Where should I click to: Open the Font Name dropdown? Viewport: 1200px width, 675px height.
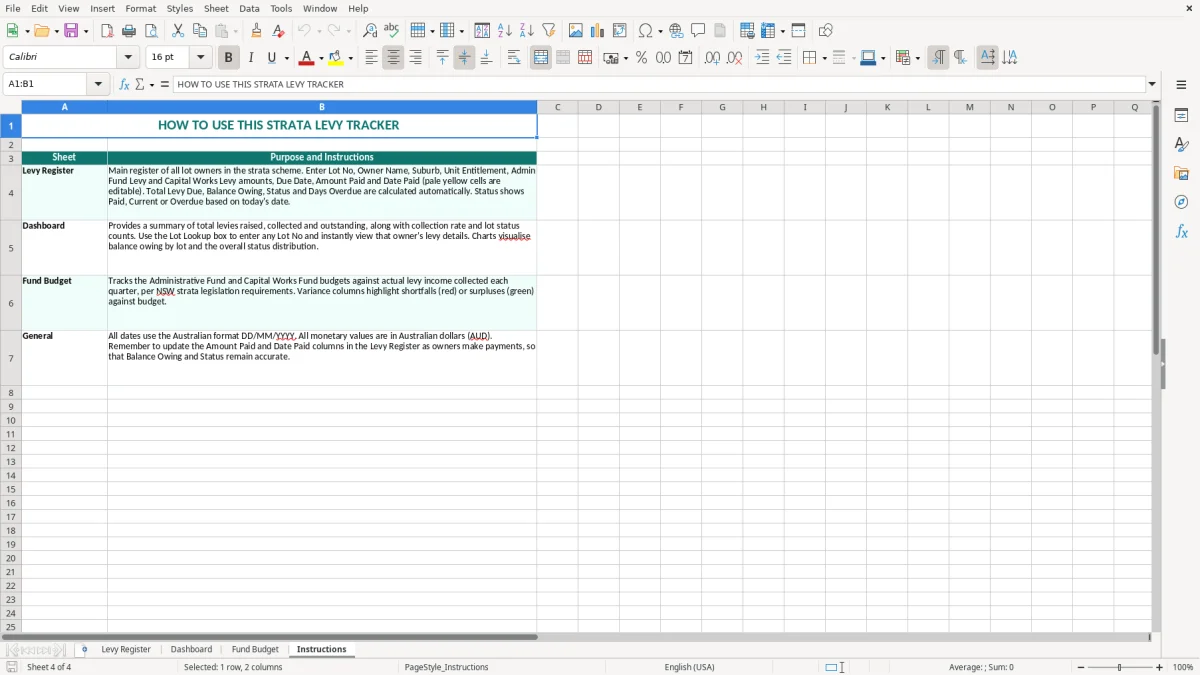tap(128, 58)
